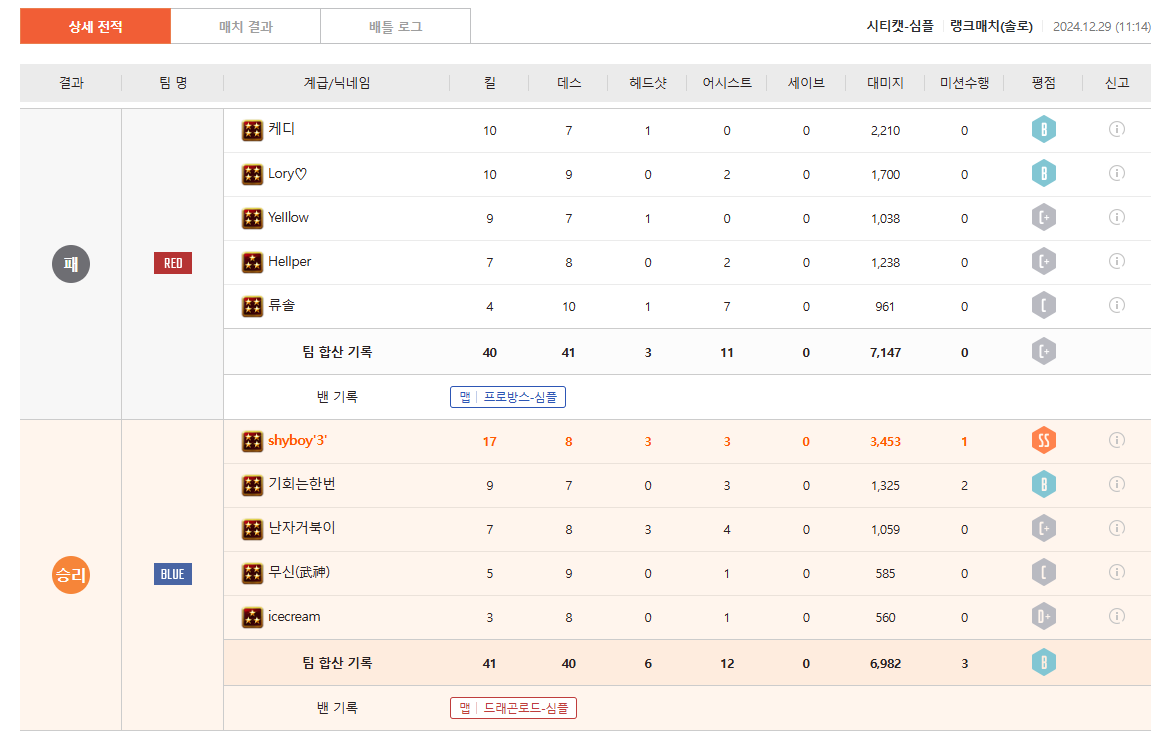Click the 프로방스-심플 banned map tag
The image size is (1167, 747).
click(508, 397)
